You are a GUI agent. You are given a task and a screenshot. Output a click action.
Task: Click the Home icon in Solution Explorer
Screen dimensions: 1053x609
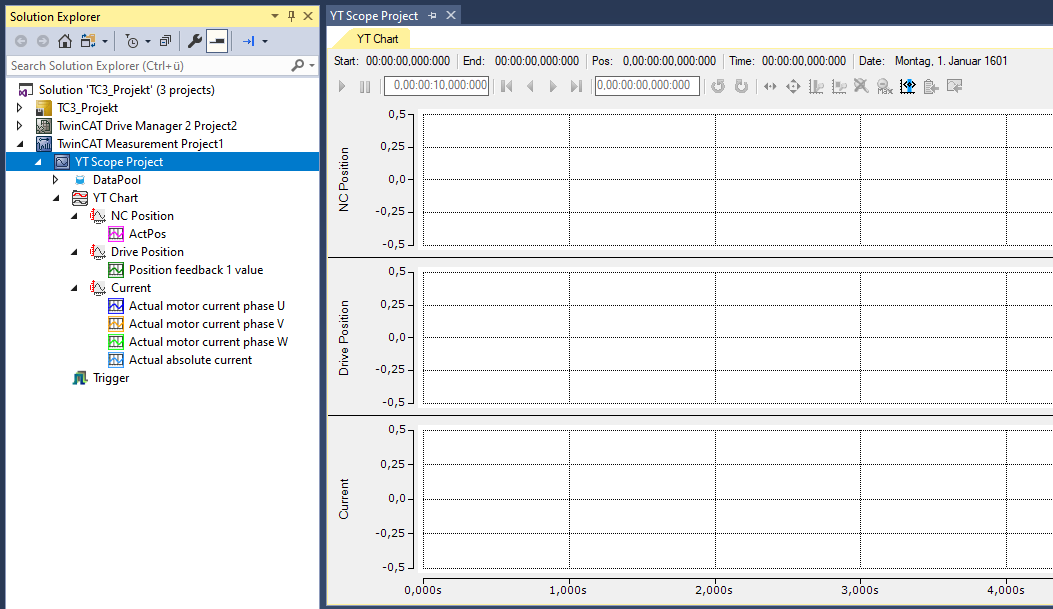(x=65, y=41)
